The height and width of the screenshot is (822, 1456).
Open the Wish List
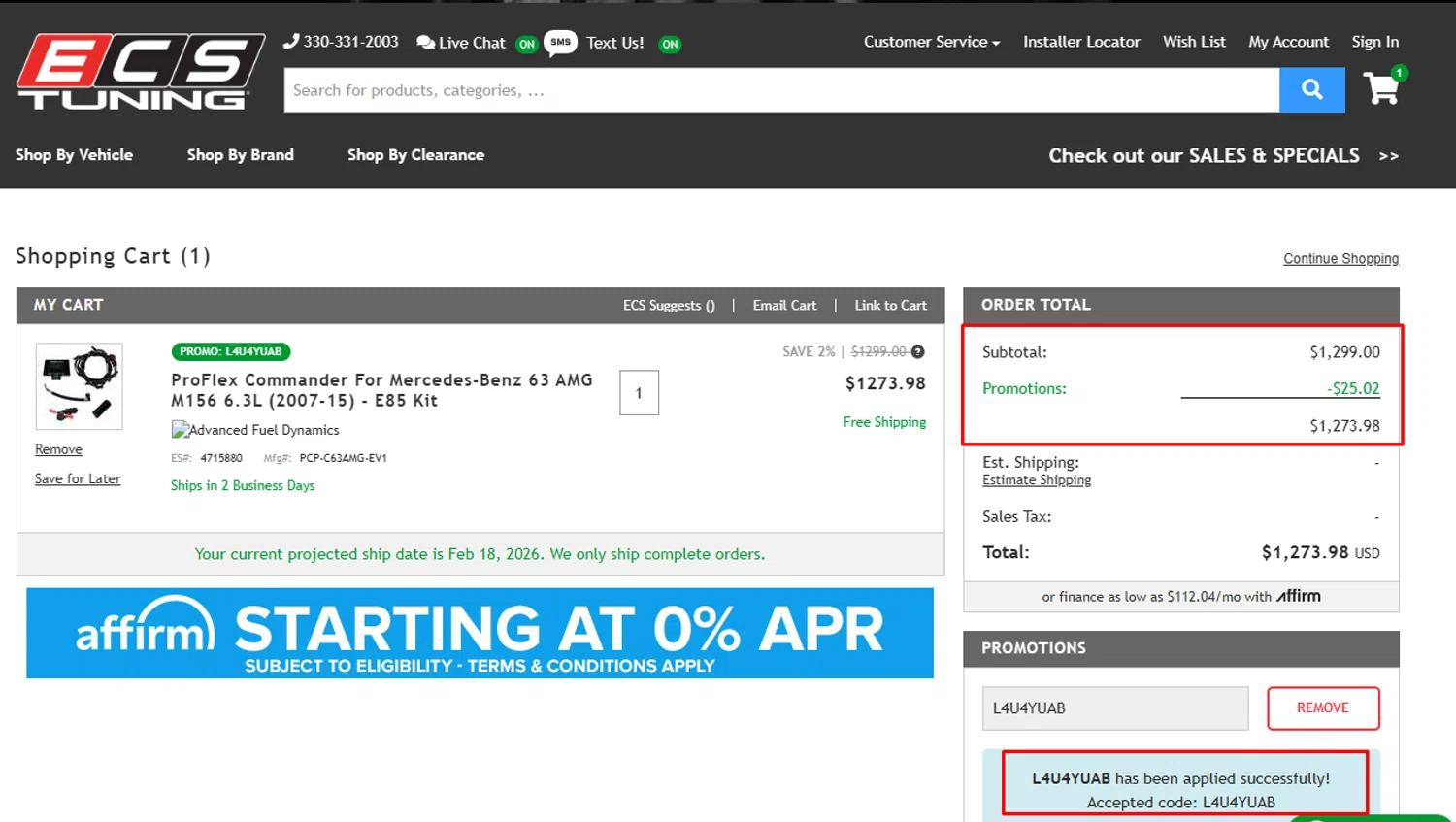pos(1194,42)
